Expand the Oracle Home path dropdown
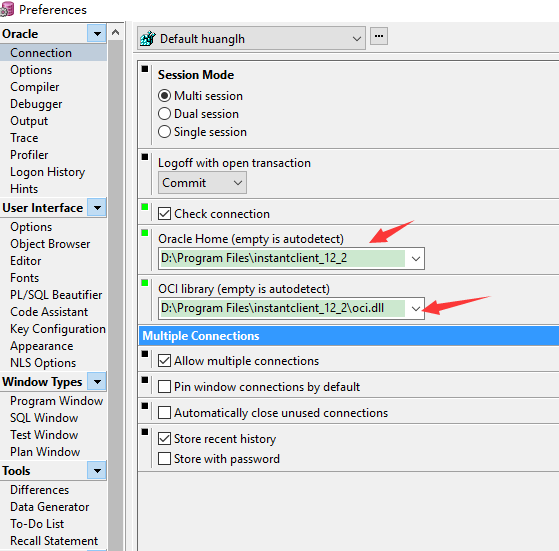Viewport: 559px width, 551px height. 416,258
